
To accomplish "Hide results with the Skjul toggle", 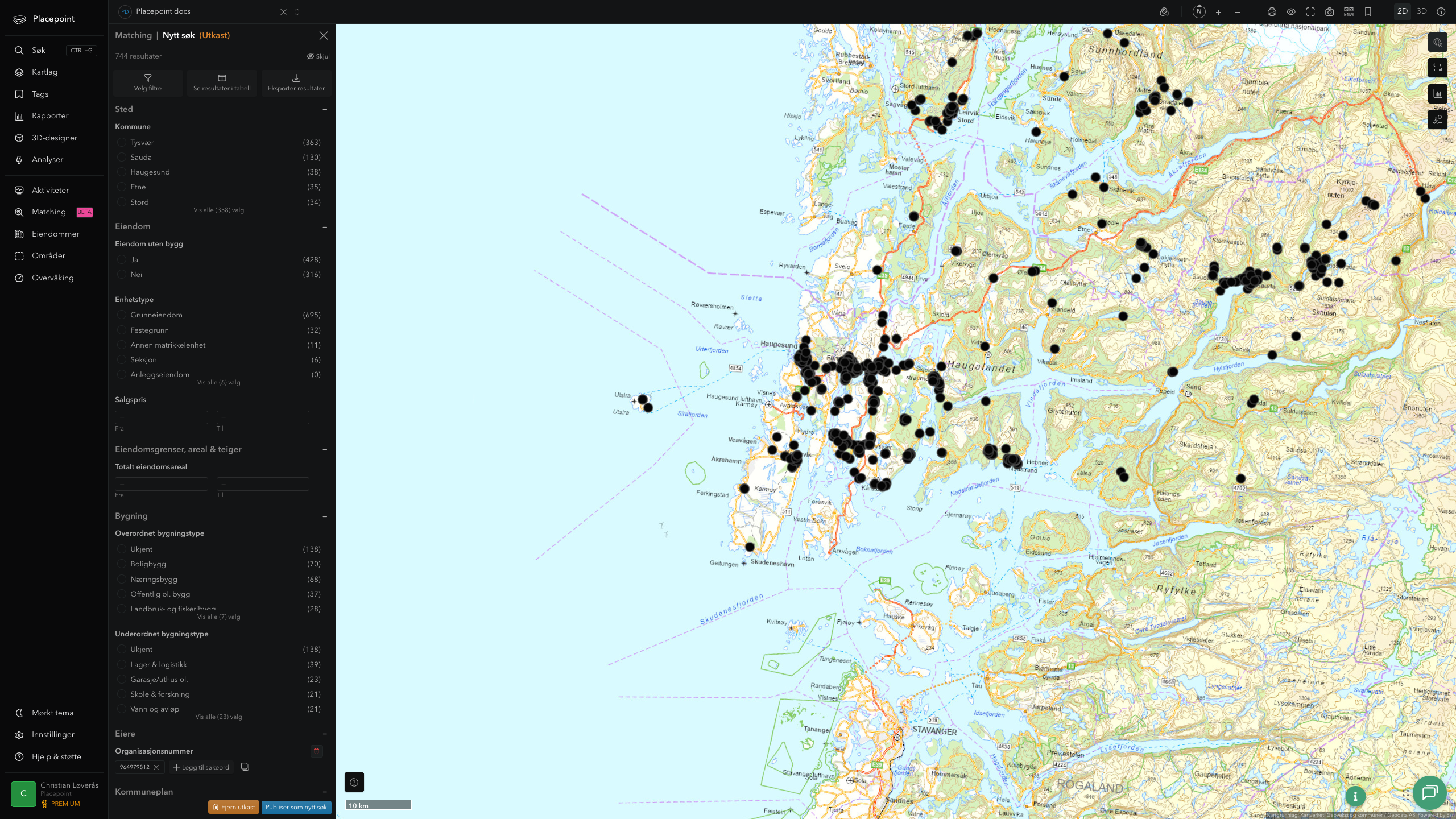I will coord(318,56).
